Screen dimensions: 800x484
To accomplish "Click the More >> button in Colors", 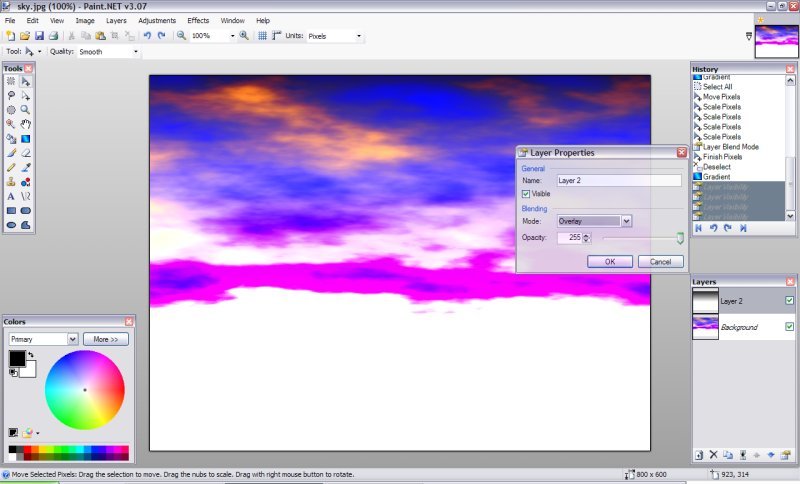I will click(106, 339).
